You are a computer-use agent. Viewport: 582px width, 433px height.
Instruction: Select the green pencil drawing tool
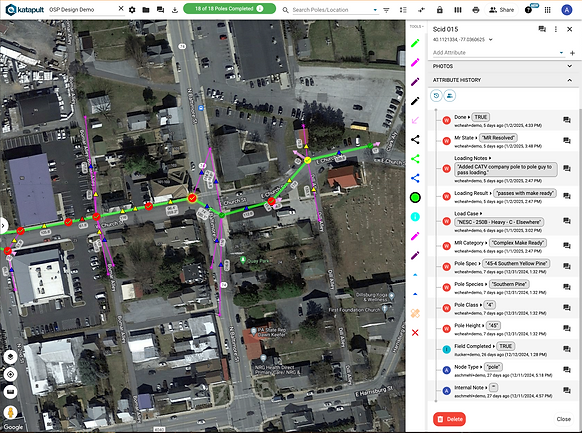click(415, 43)
